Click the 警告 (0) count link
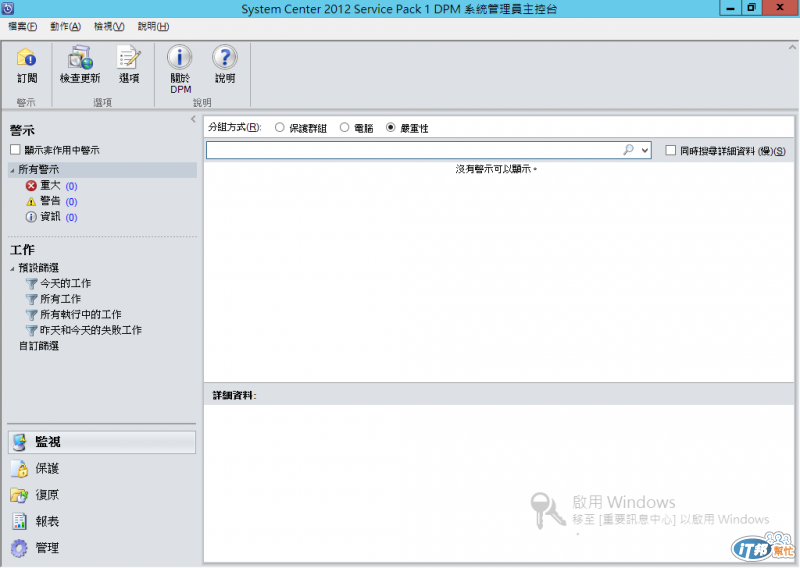Viewport: 800px width, 568px height. [71, 202]
